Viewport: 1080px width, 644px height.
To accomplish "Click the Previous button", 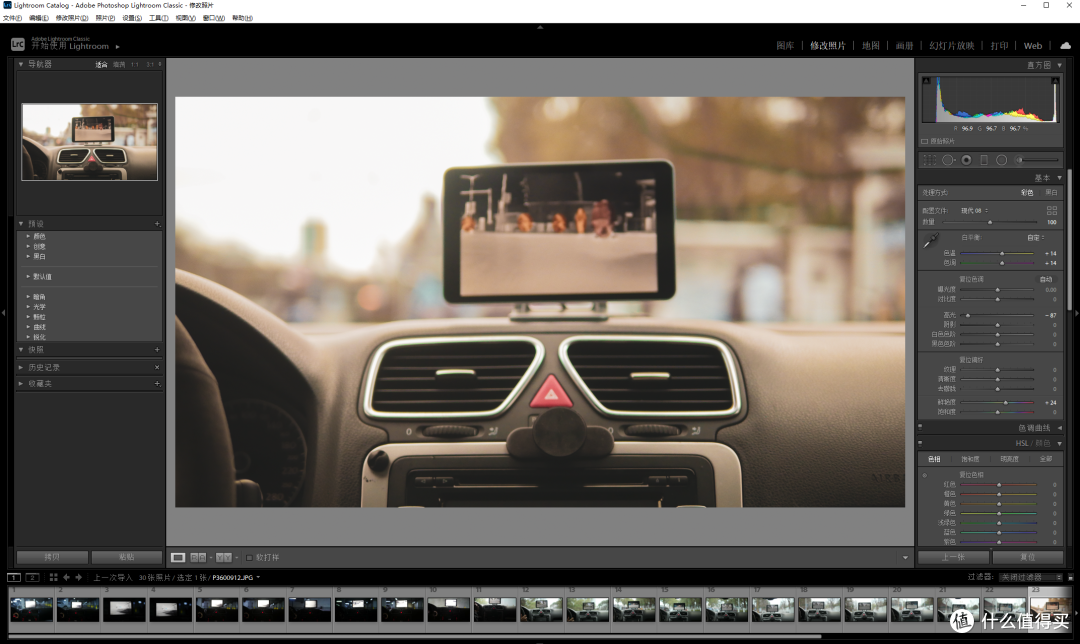I will pyautogui.click(x=953, y=557).
